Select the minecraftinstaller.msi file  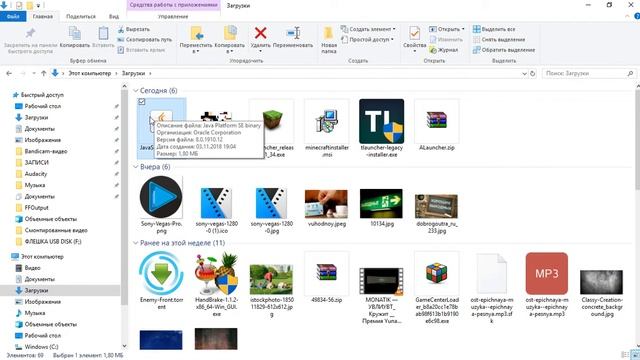(x=327, y=128)
